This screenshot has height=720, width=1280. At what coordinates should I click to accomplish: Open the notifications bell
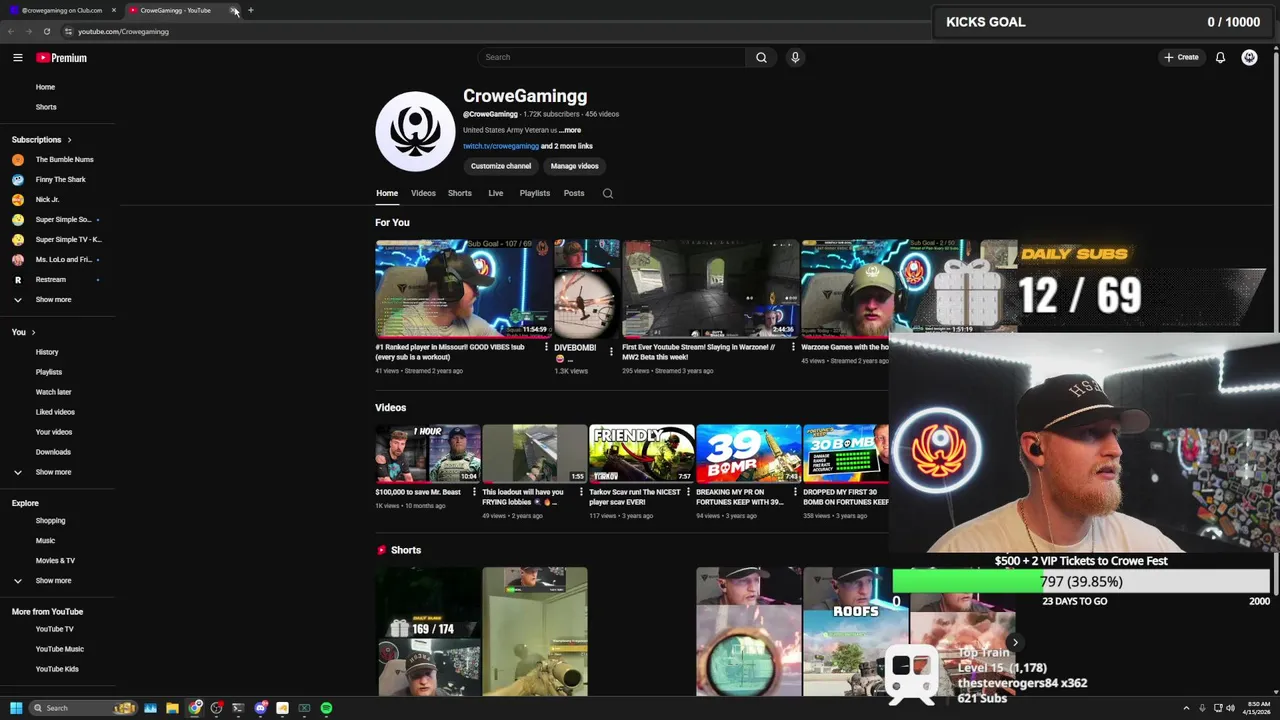1220,57
